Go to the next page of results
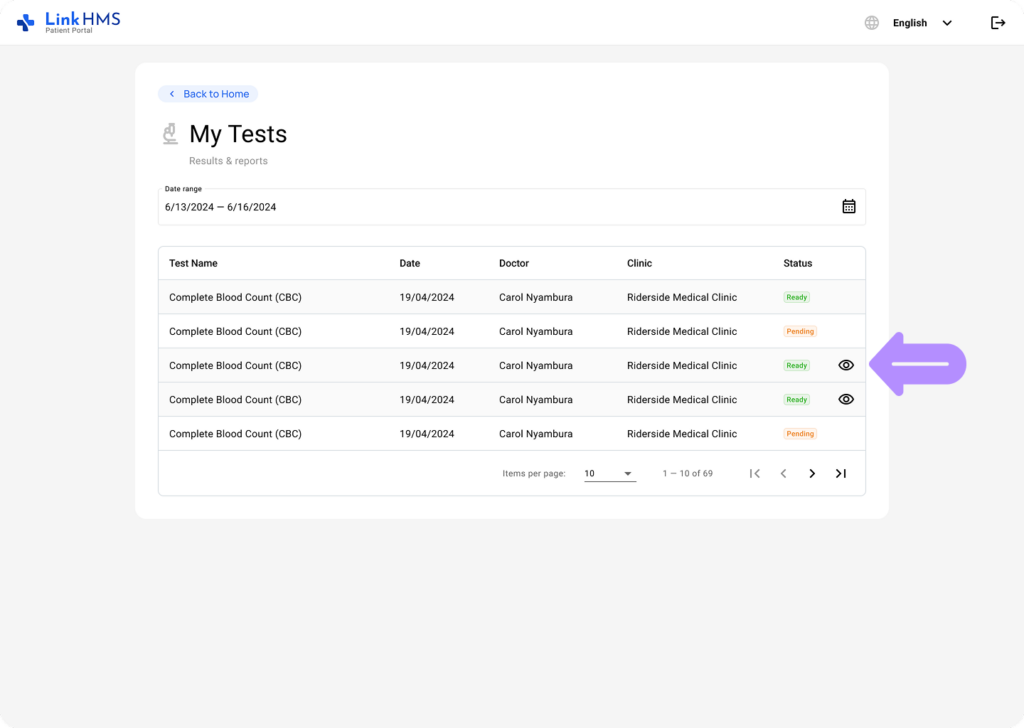 pos(812,473)
